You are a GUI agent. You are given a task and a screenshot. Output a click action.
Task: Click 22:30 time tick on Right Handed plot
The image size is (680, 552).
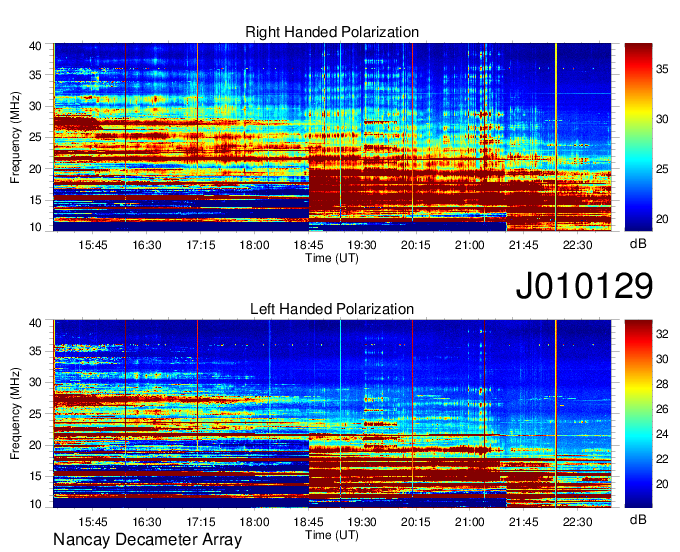pos(578,245)
